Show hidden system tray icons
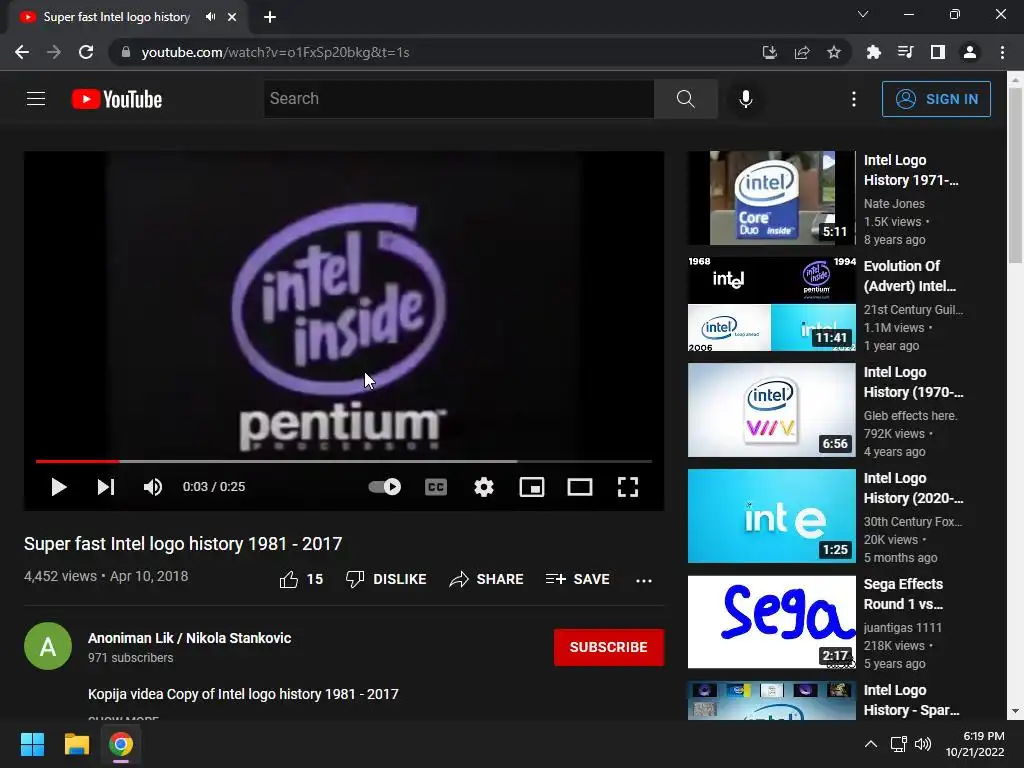The height and width of the screenshot is (768, 1024). 871,744
